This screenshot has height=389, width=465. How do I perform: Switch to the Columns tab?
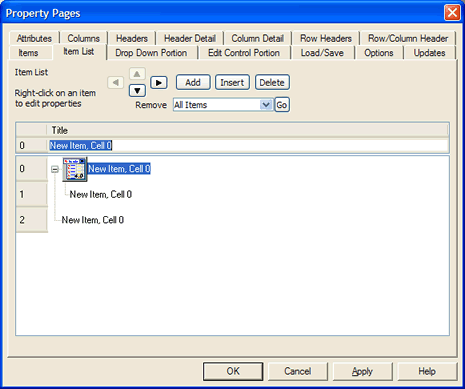[x=84, y=38]
